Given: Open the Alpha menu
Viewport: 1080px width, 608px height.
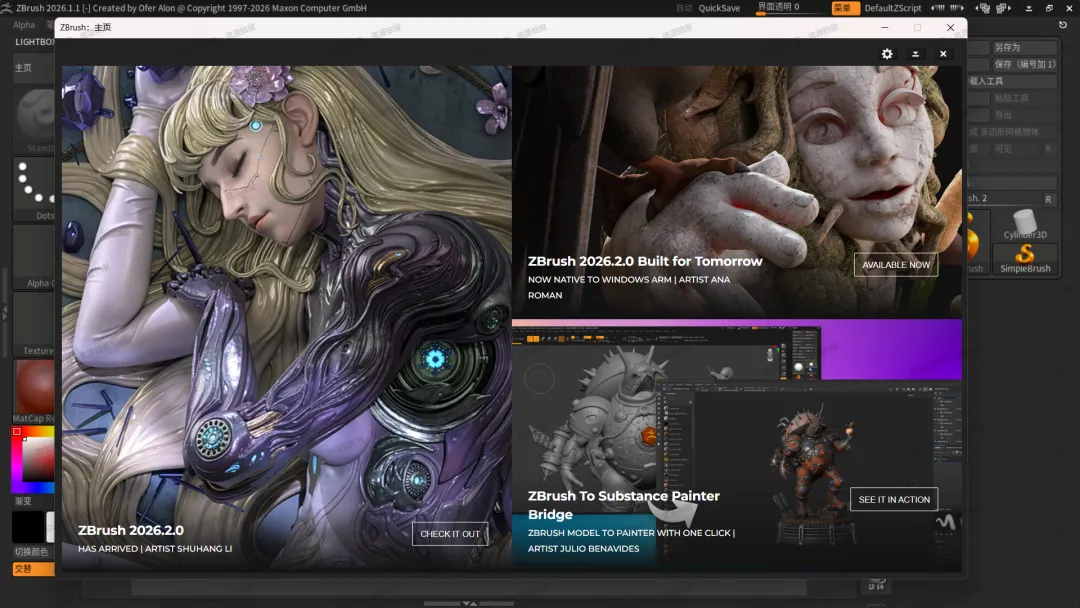Looking at the screenshot, I should click(x=24, y=25).
